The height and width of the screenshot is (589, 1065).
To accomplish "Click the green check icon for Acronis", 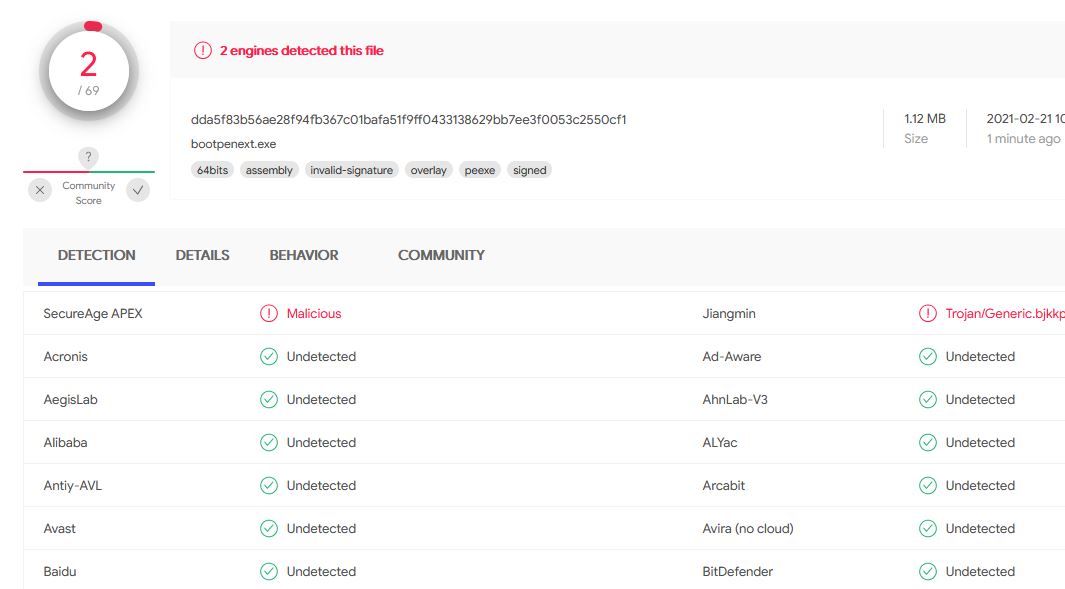I will pos(269,357).
